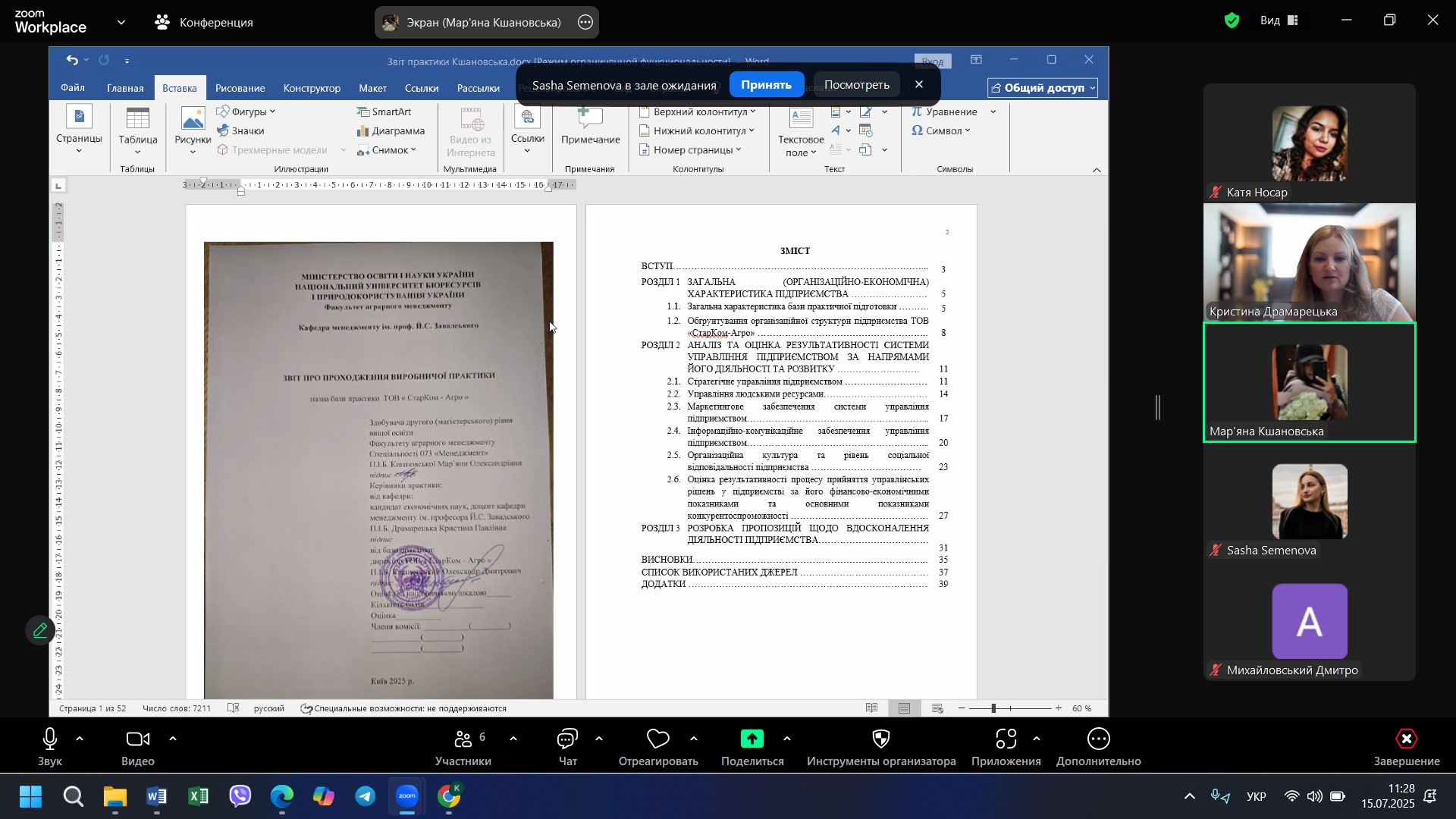
Task: Open the Organizer tools shield icon
Action: tap(880, 739)
